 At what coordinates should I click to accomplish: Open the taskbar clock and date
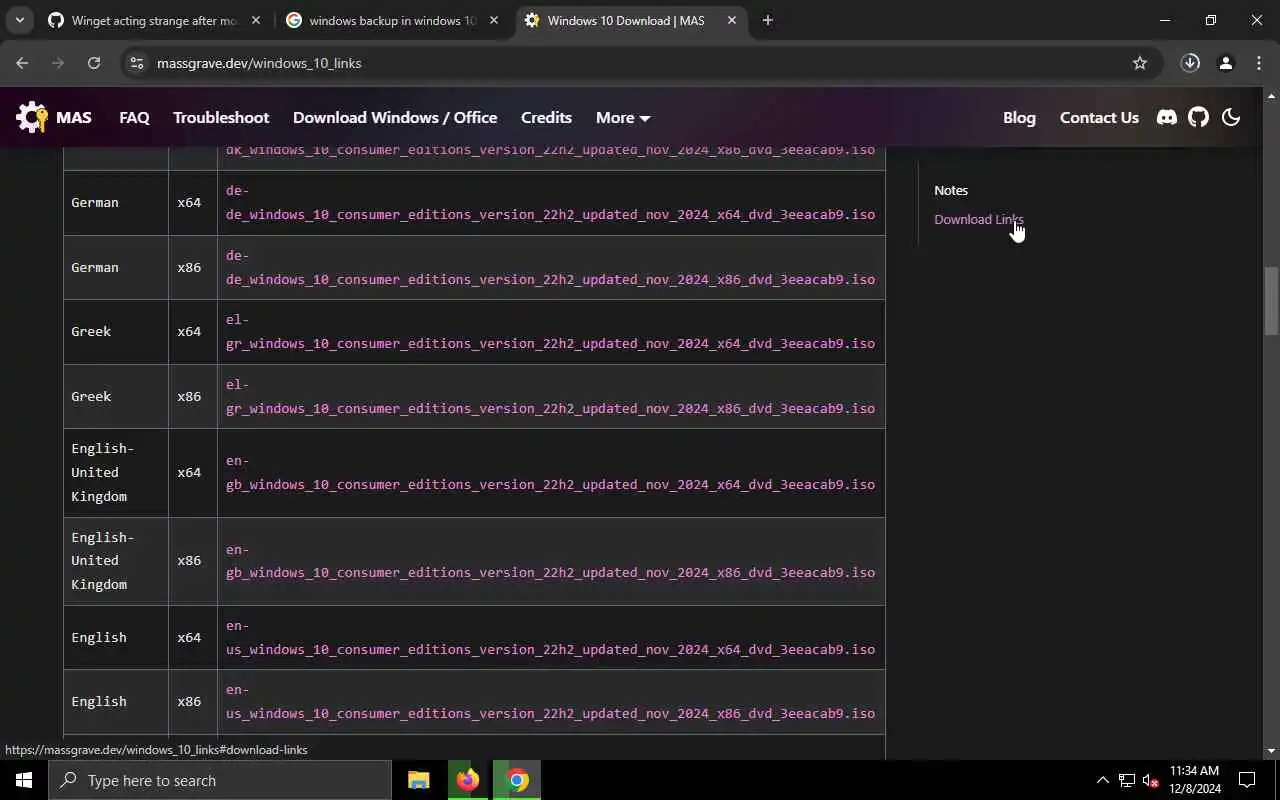click(x=1195, y=780)
